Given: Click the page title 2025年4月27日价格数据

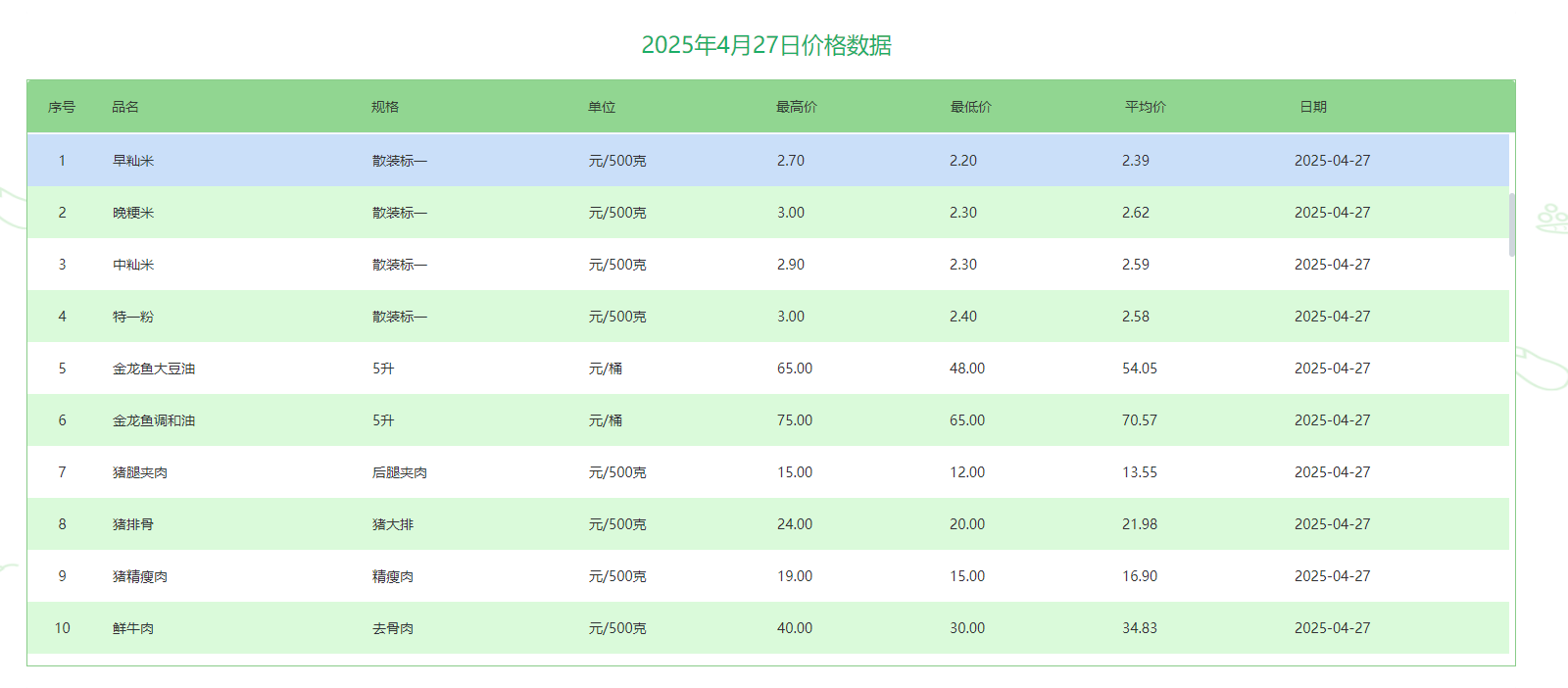Looking at the screenshot, I should click(x=766, y=45).
